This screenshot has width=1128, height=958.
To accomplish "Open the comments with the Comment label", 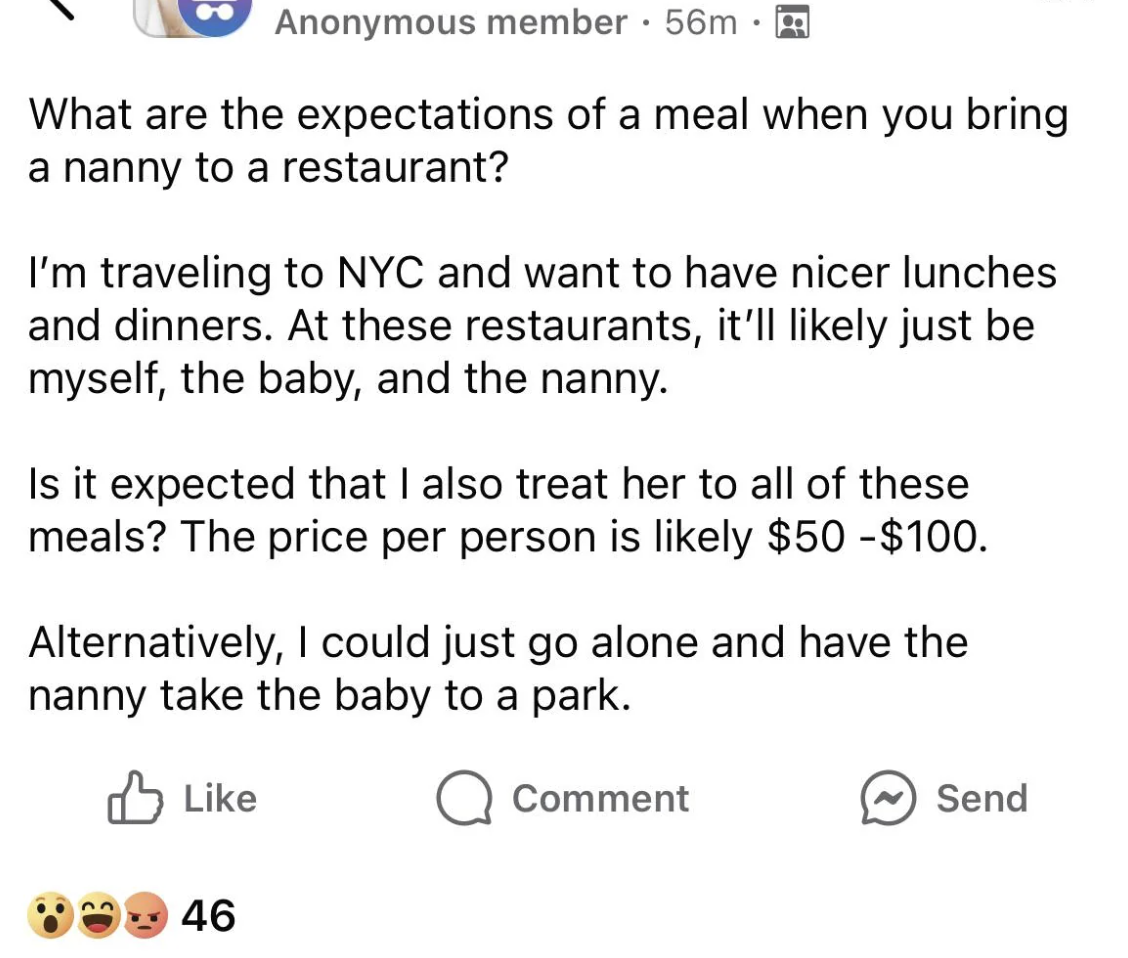I will point(598,798).
